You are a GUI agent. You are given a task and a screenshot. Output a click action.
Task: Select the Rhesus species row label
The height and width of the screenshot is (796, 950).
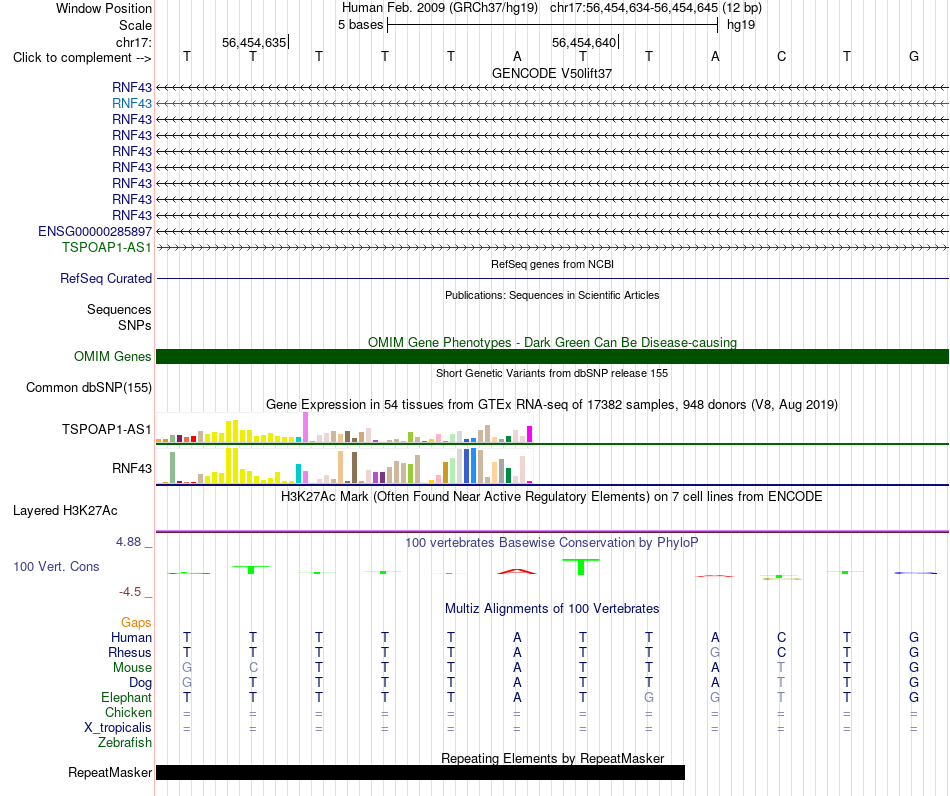coord(130,653)
